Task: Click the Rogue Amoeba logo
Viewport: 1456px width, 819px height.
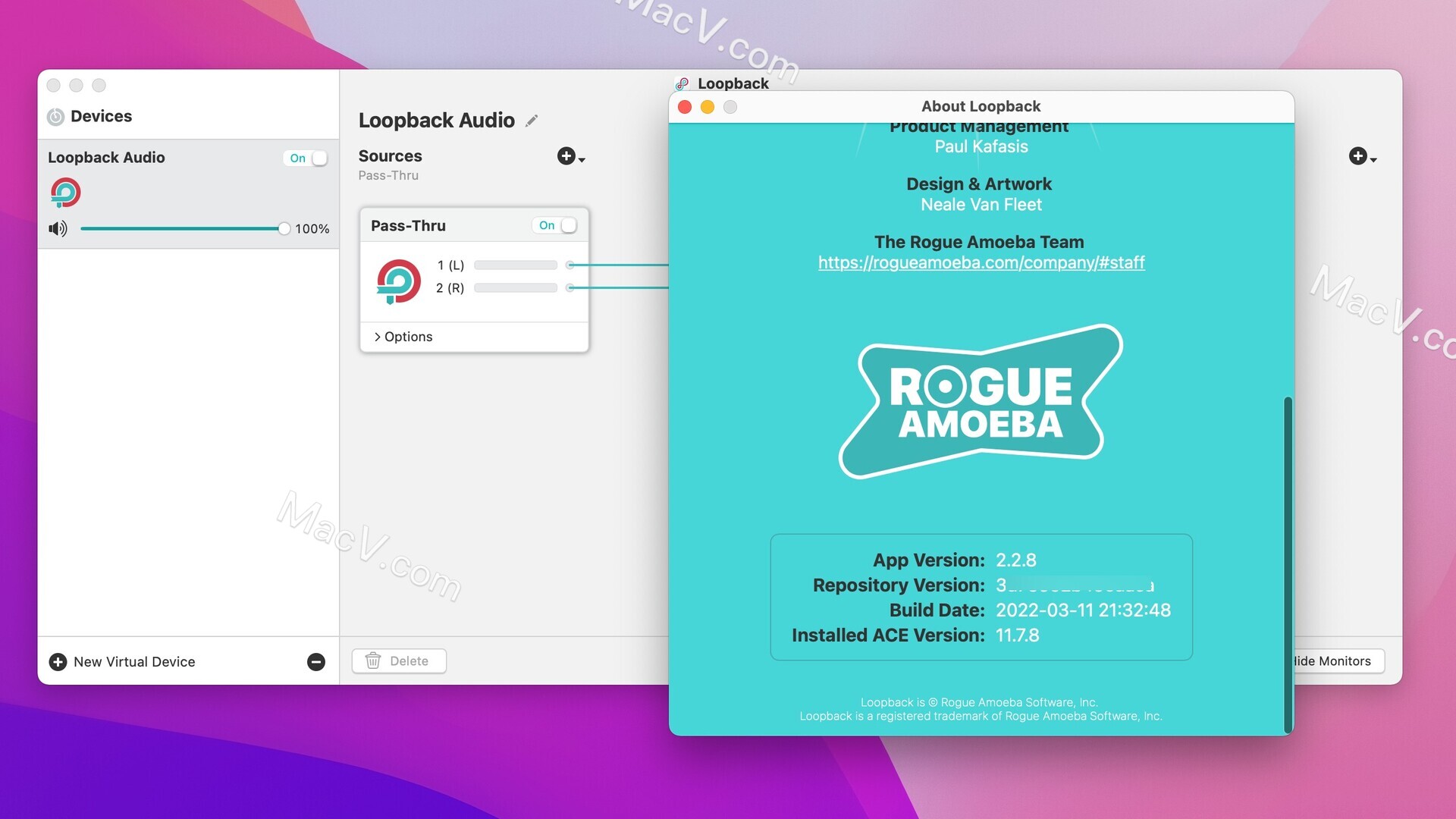Action: pyautogui.click(x=981, y=402)
